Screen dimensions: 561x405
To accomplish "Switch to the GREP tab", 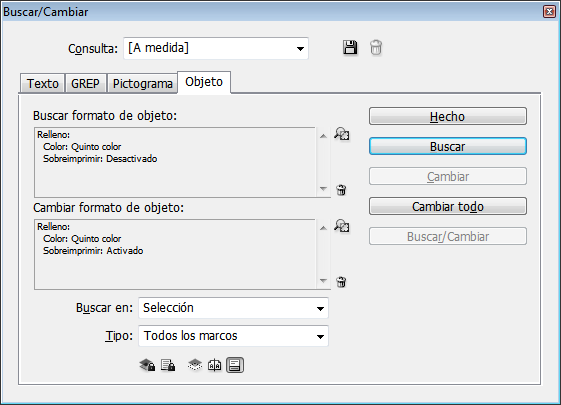I will pos(86,84).
